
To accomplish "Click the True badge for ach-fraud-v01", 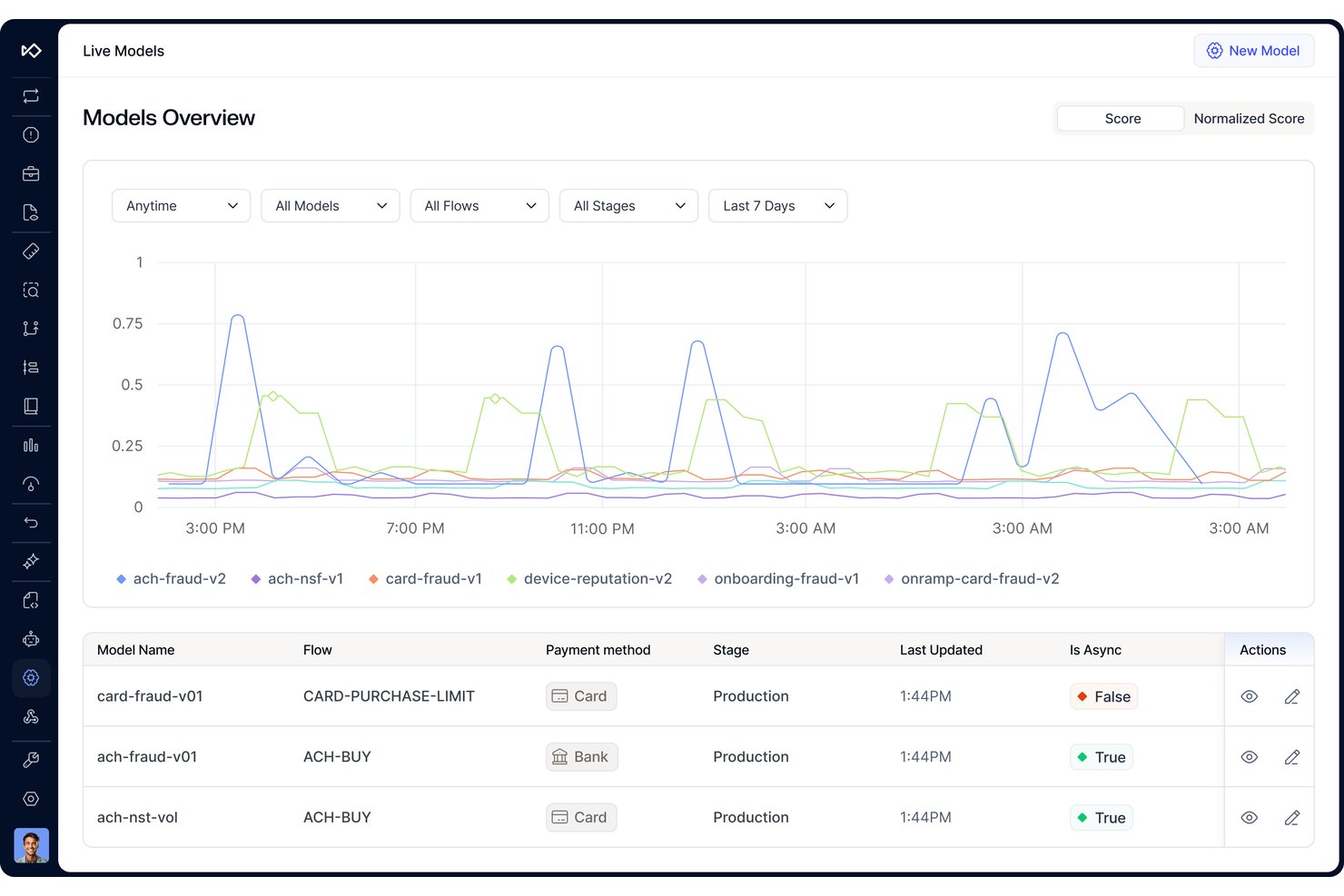I will point(1102,757).
